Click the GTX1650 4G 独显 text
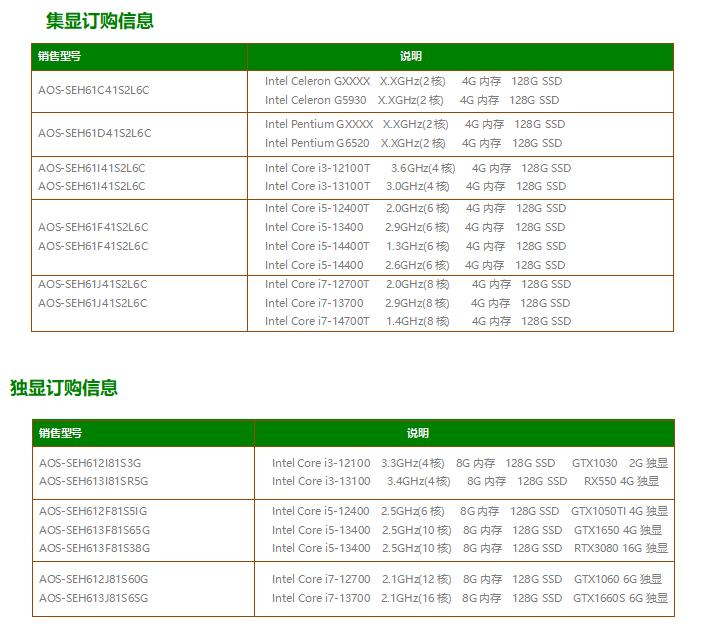The width and height of the screenshot is (708, 631). 618,530
